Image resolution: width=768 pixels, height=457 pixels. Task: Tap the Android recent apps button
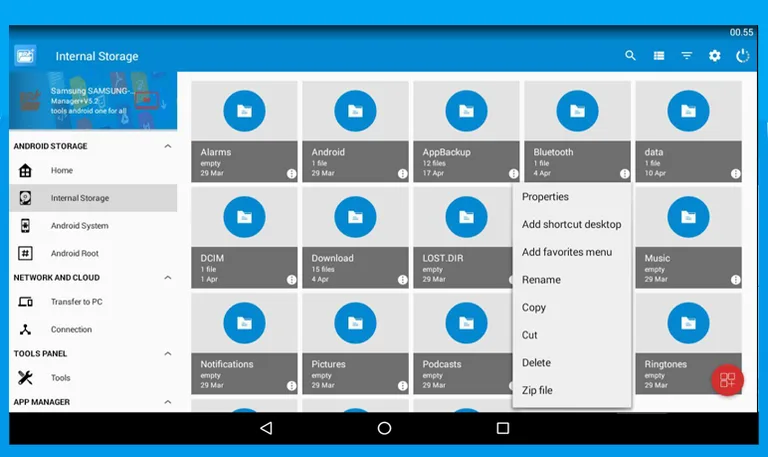coord(503,428)
